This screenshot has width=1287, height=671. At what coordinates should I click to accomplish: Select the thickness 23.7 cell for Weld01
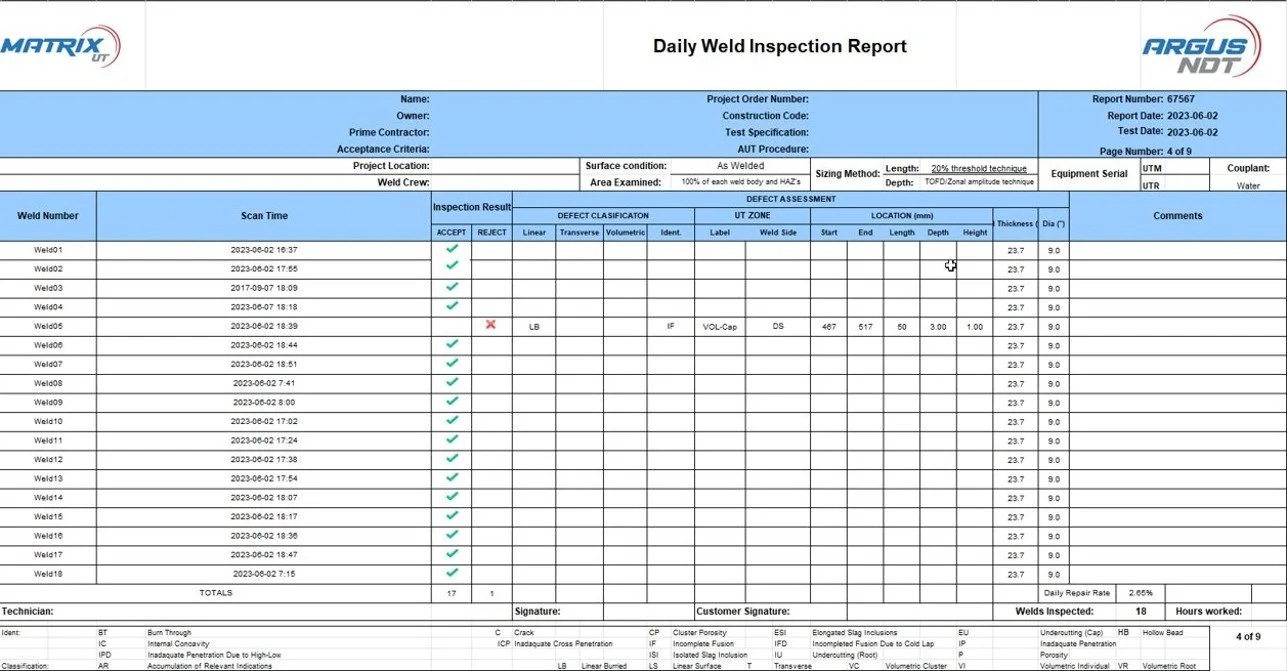point(1015,250)
